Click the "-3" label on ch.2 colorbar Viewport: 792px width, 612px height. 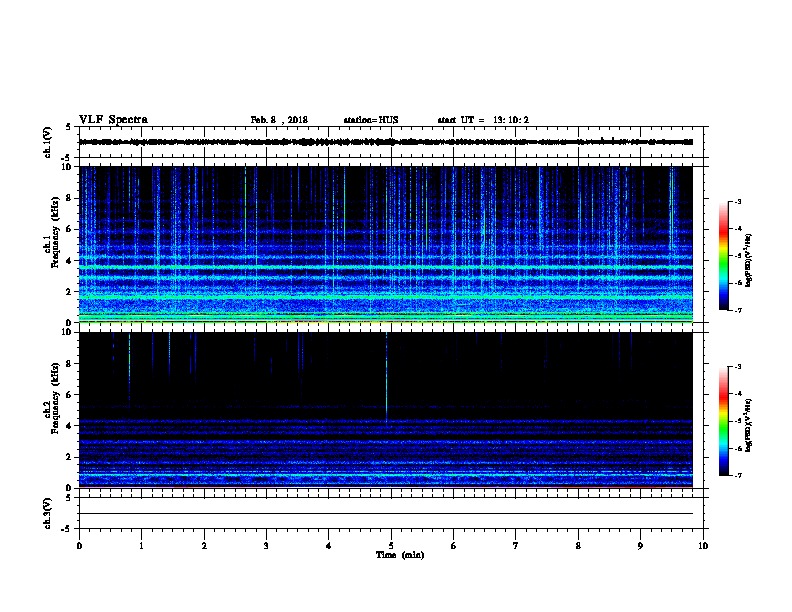click(x=737, y=367)
